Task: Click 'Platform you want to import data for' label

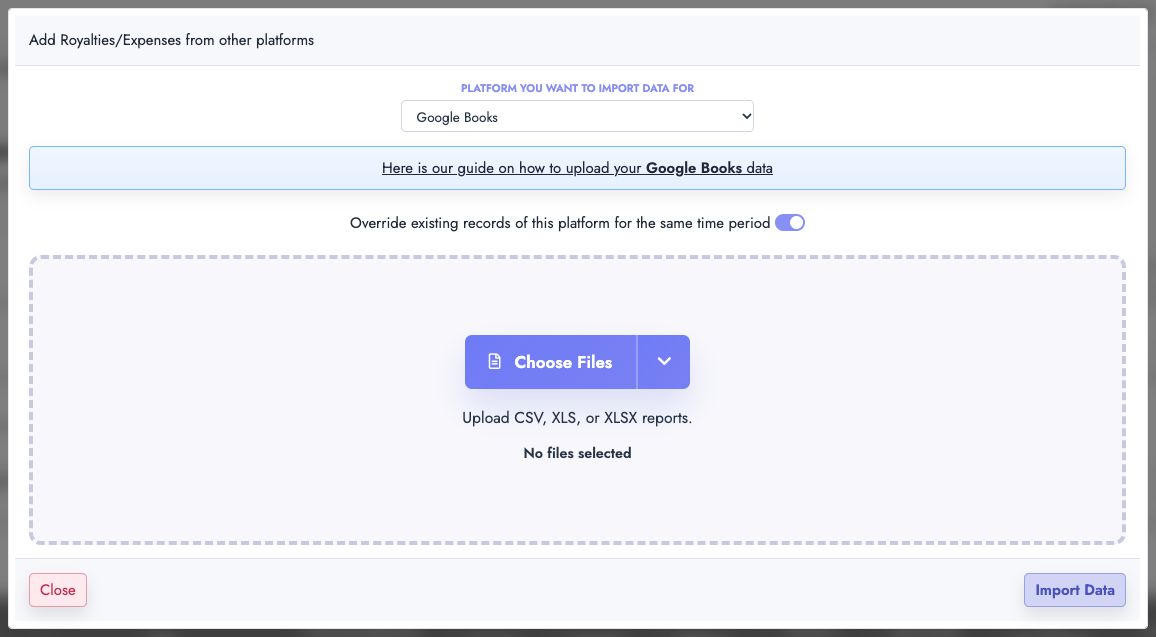Action: 577,88
